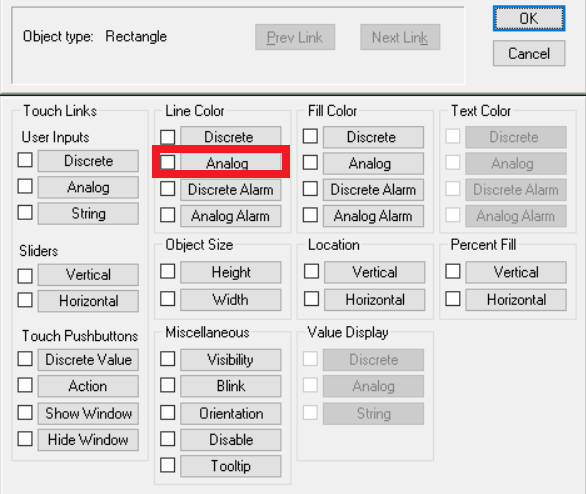Check Orientation checkbox

pyautogui.click(x=167, y=413)
